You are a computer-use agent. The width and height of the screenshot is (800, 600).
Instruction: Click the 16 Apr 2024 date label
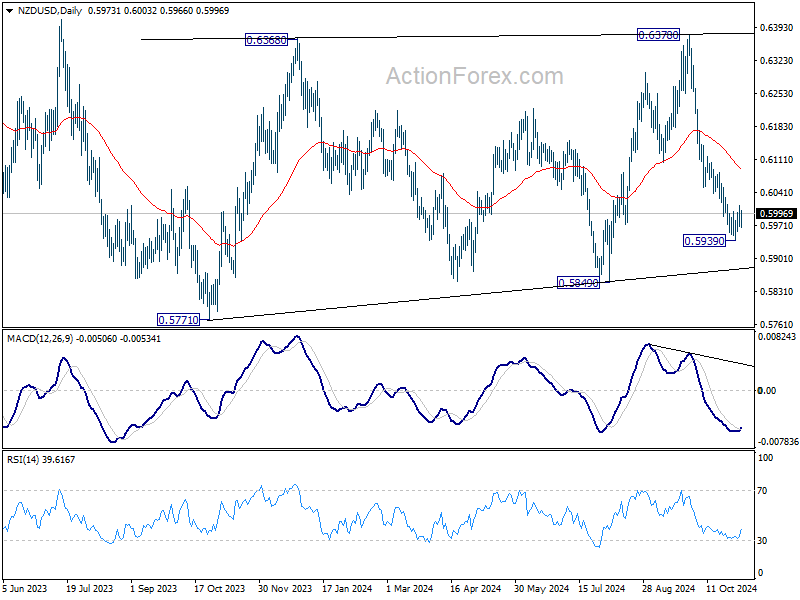(476, 588)
